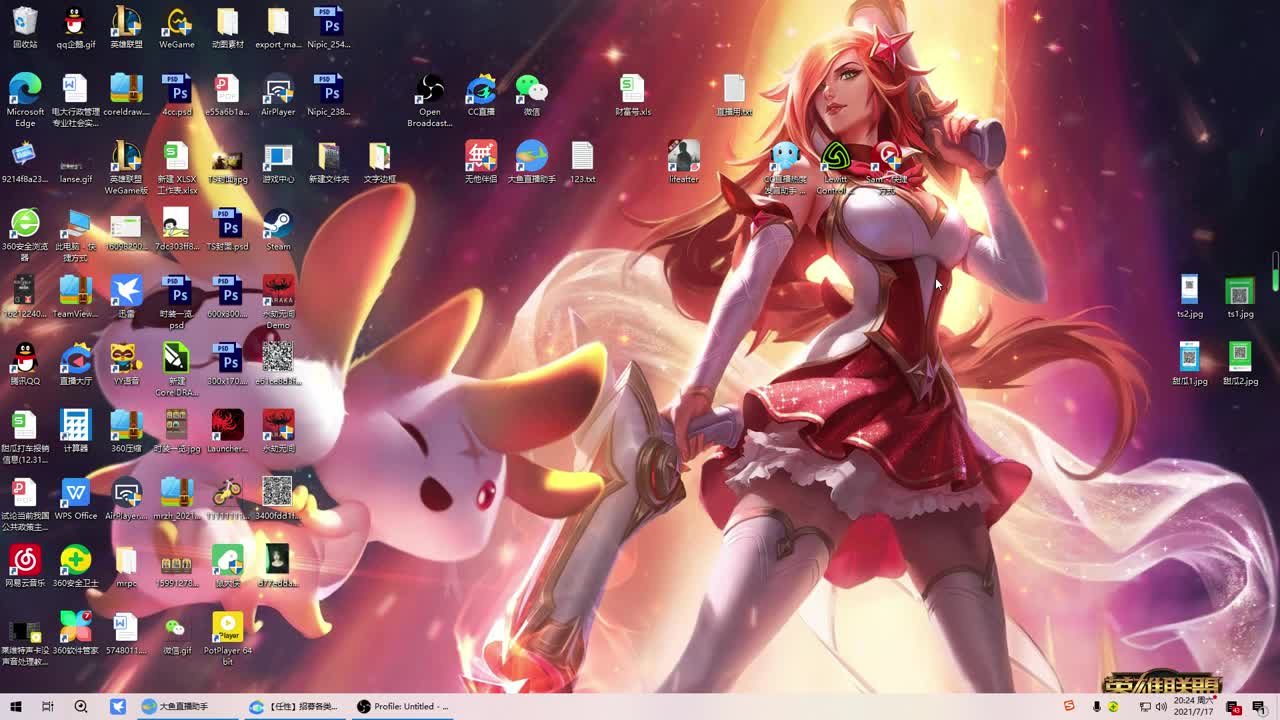
Task: Open the 微信.gif file
Action: coord(177,627)
